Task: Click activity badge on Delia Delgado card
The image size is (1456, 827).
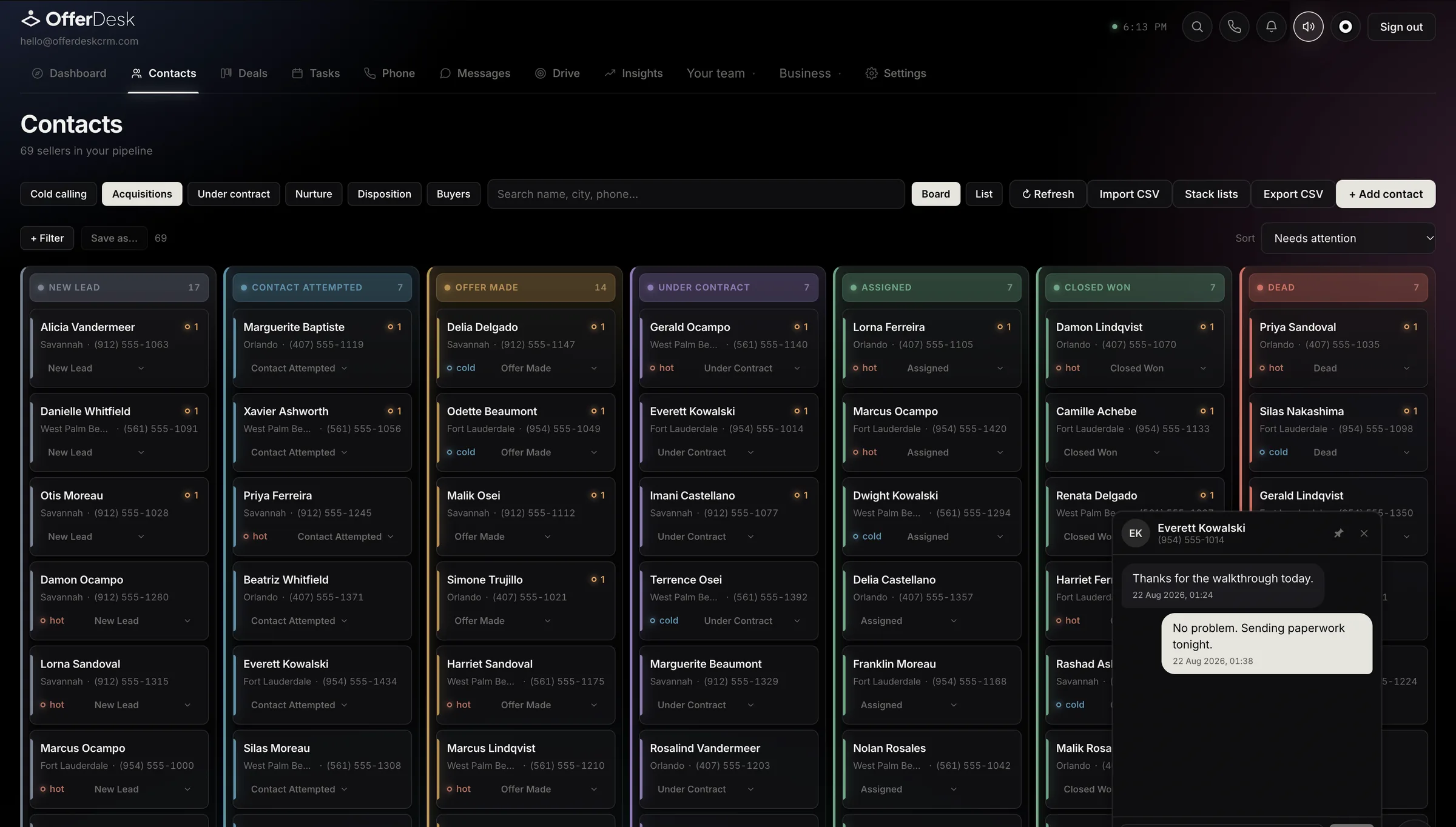Action: [598, 327]
